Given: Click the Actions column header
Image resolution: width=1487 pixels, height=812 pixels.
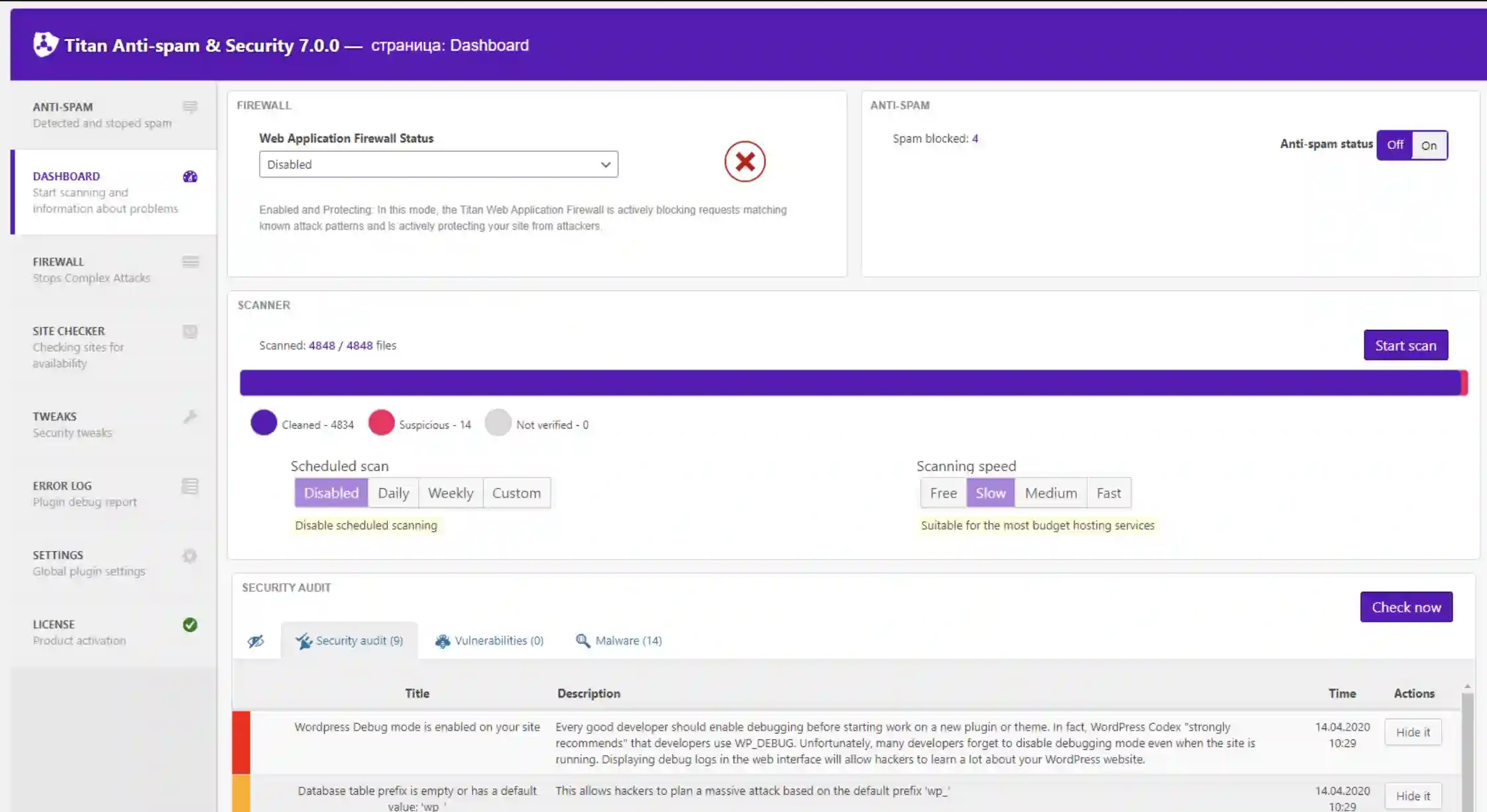Looking at the screenshot, I should click(x=1414, y=693).
